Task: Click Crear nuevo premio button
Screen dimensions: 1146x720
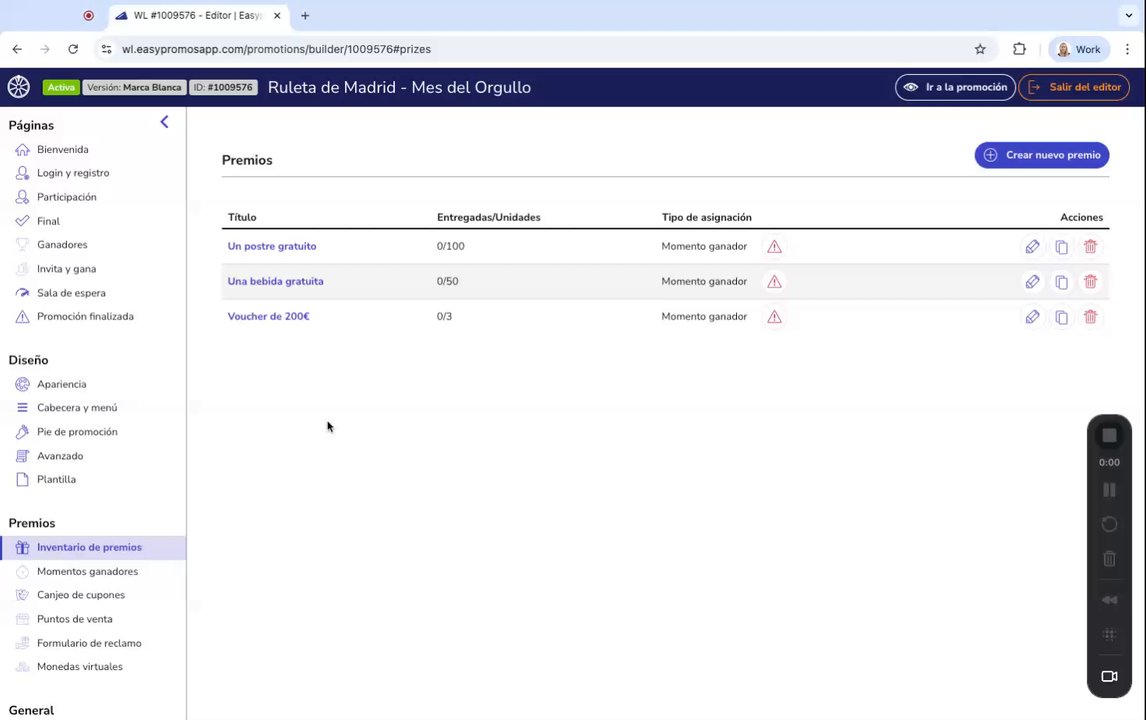Action: pyautogui.click(x=1041, y=155)
